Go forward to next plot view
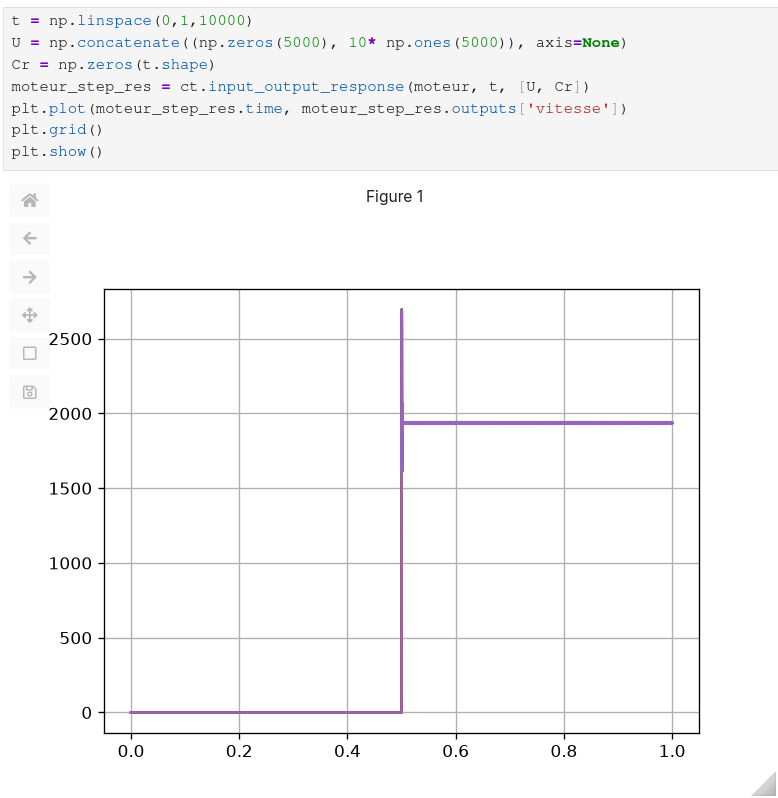This screenshot has height=798, width=778. click(x=30, y=277)
